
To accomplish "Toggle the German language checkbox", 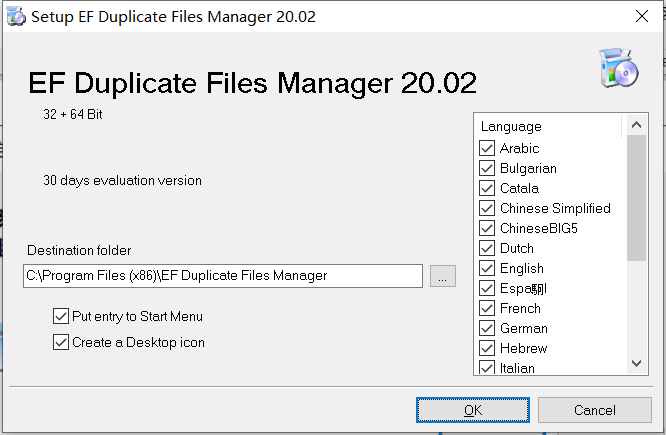I will 487,328.
